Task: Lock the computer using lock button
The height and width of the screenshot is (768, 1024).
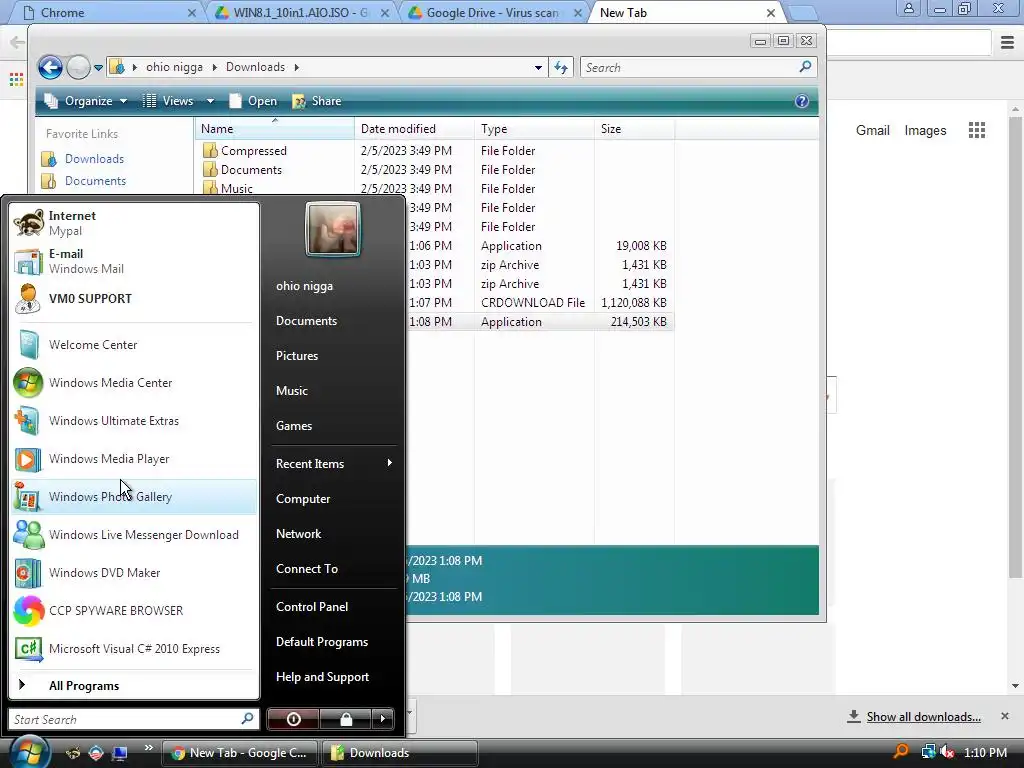Action: pyautogui.click(x=345, y=719)
